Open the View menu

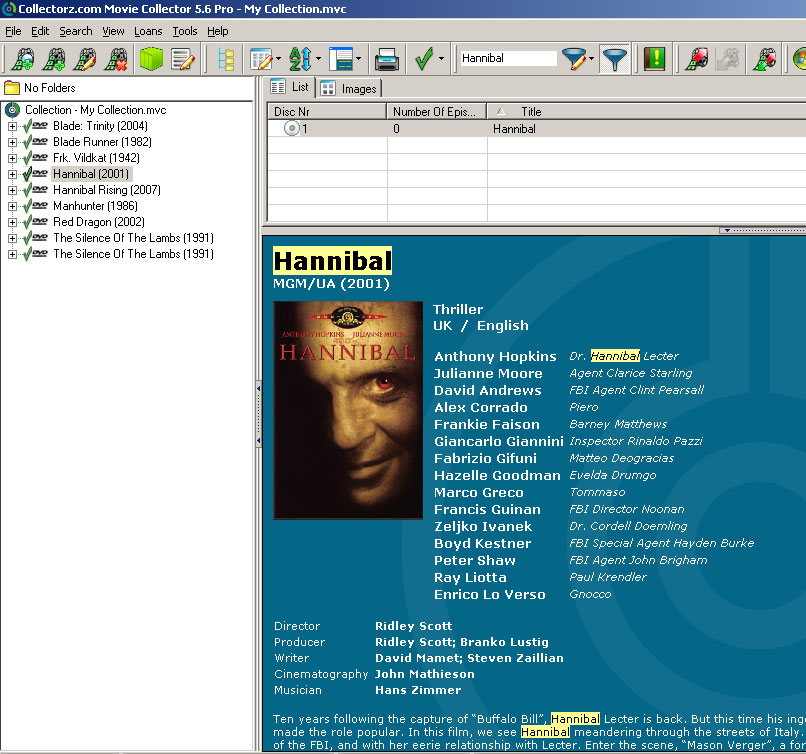[113, 31]
